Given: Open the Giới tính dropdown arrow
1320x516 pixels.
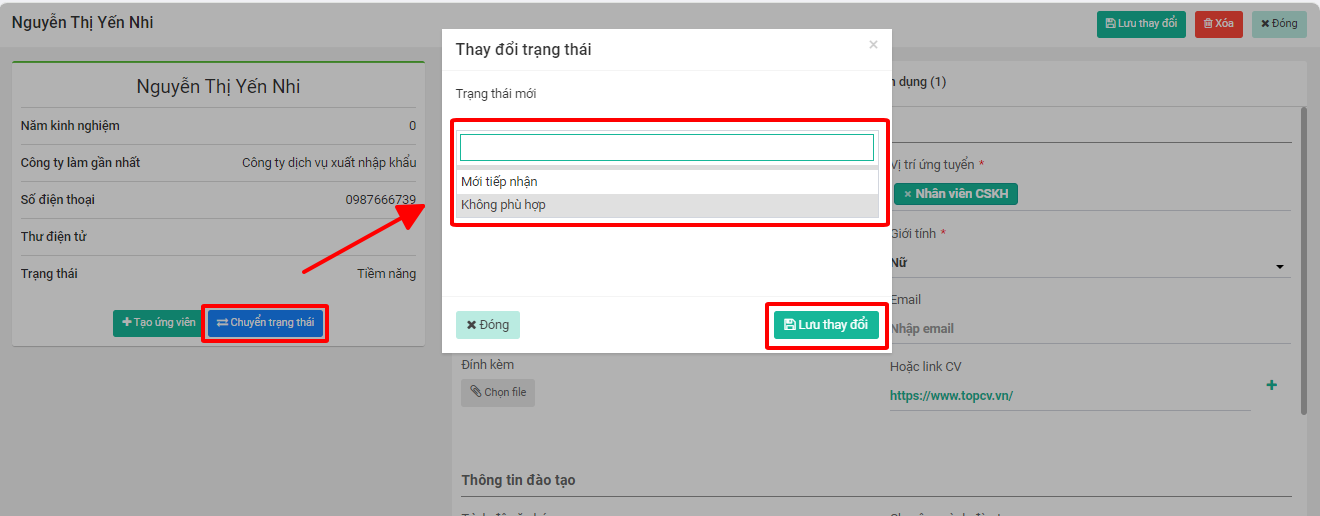Looking at the screenshot, I should (1279, 267).
